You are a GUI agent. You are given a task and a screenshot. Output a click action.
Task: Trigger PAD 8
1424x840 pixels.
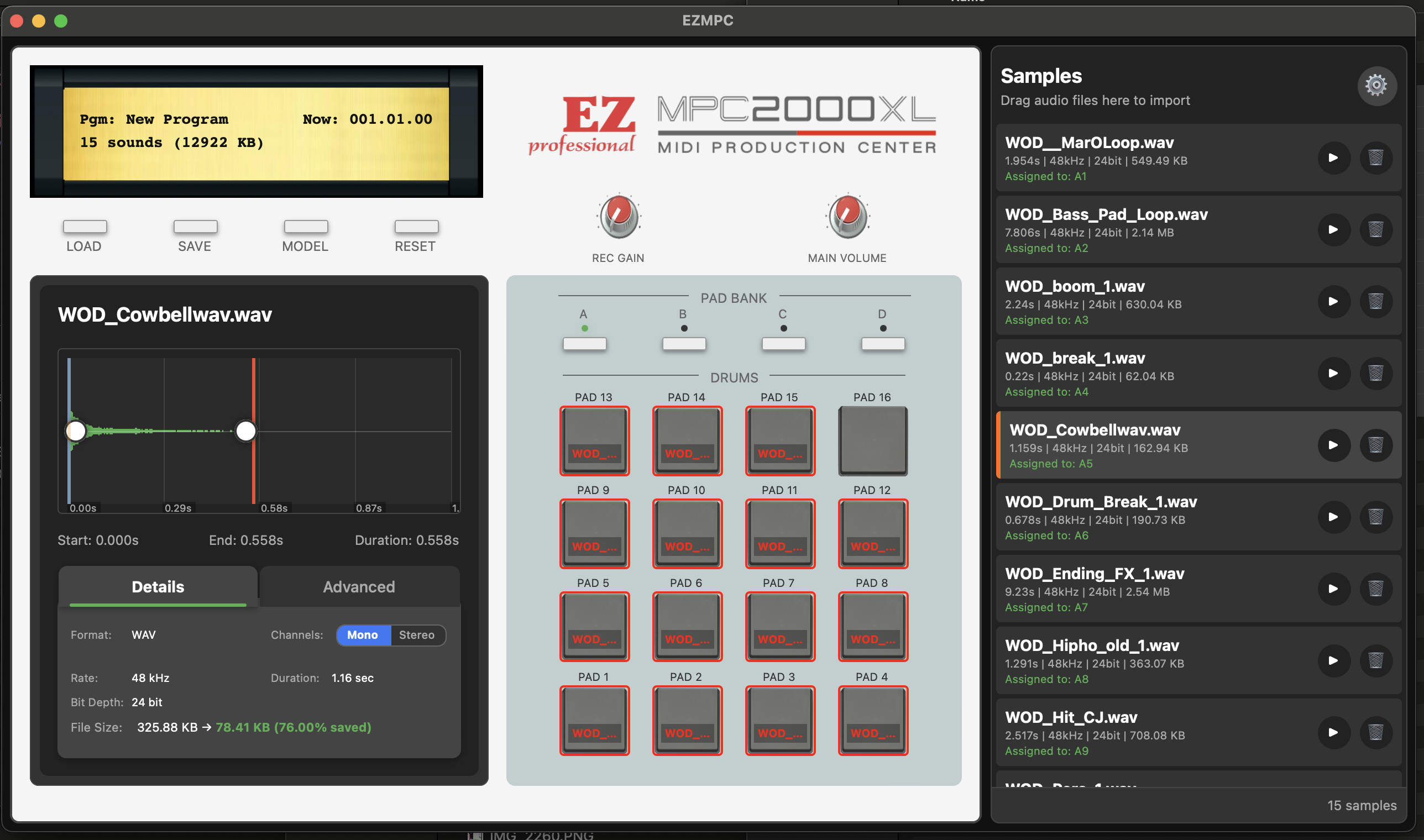873,627
